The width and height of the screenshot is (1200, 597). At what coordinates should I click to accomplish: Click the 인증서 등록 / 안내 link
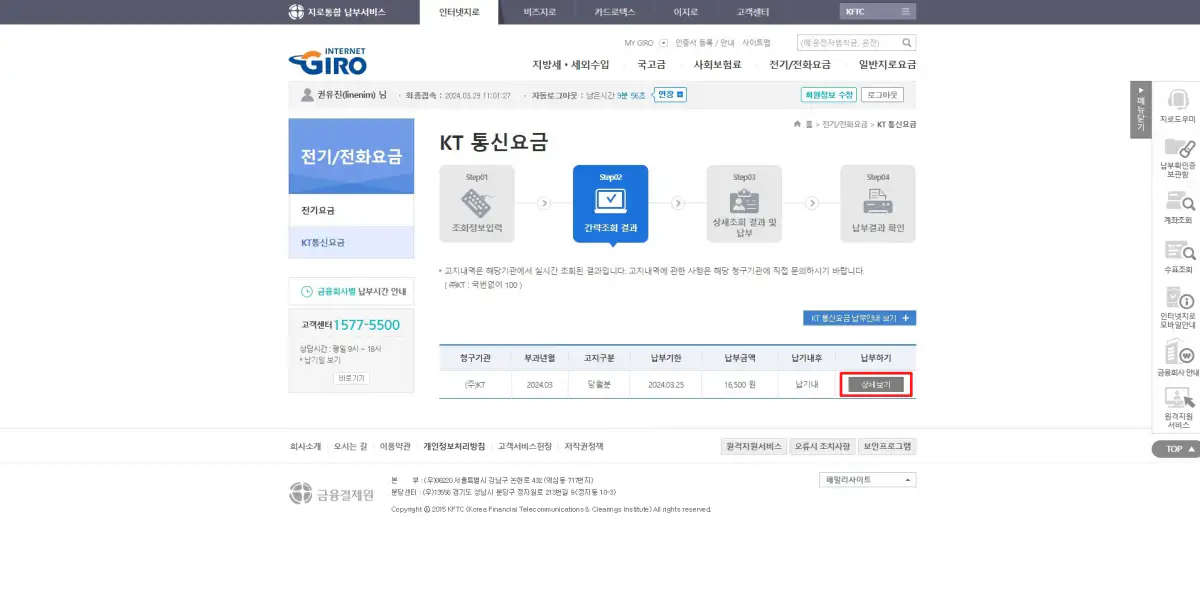click(704, 43)
